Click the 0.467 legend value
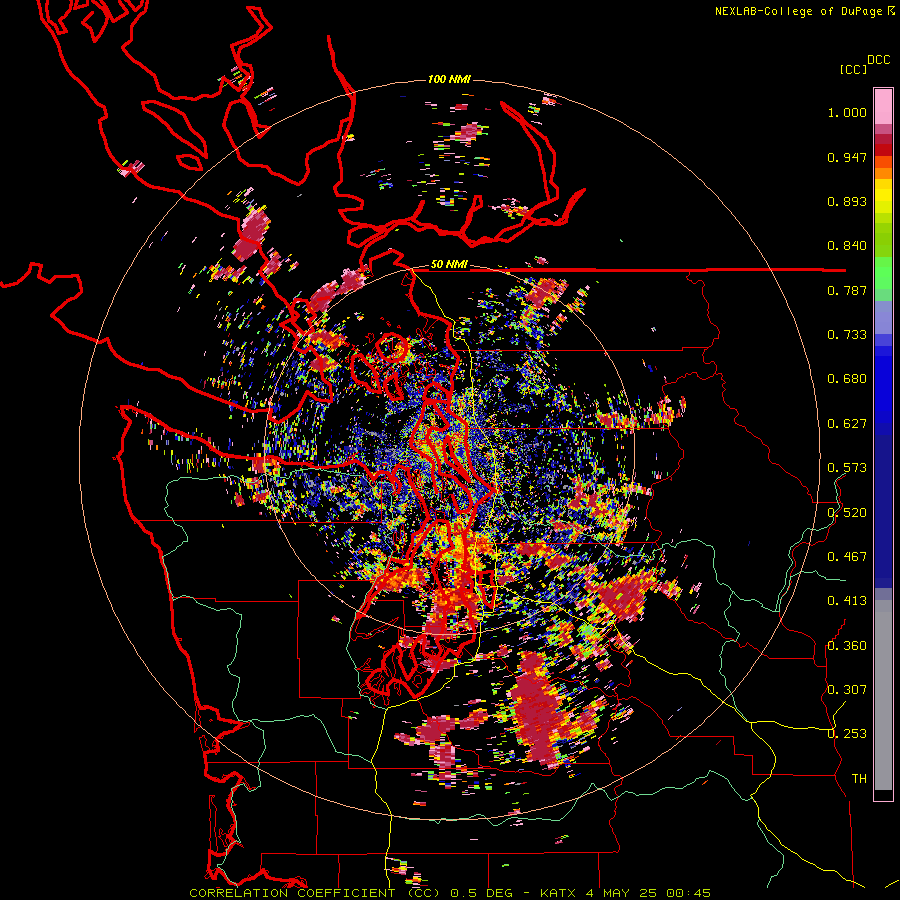This screenshot has height=900, width=900. click(x=847, y=557)
